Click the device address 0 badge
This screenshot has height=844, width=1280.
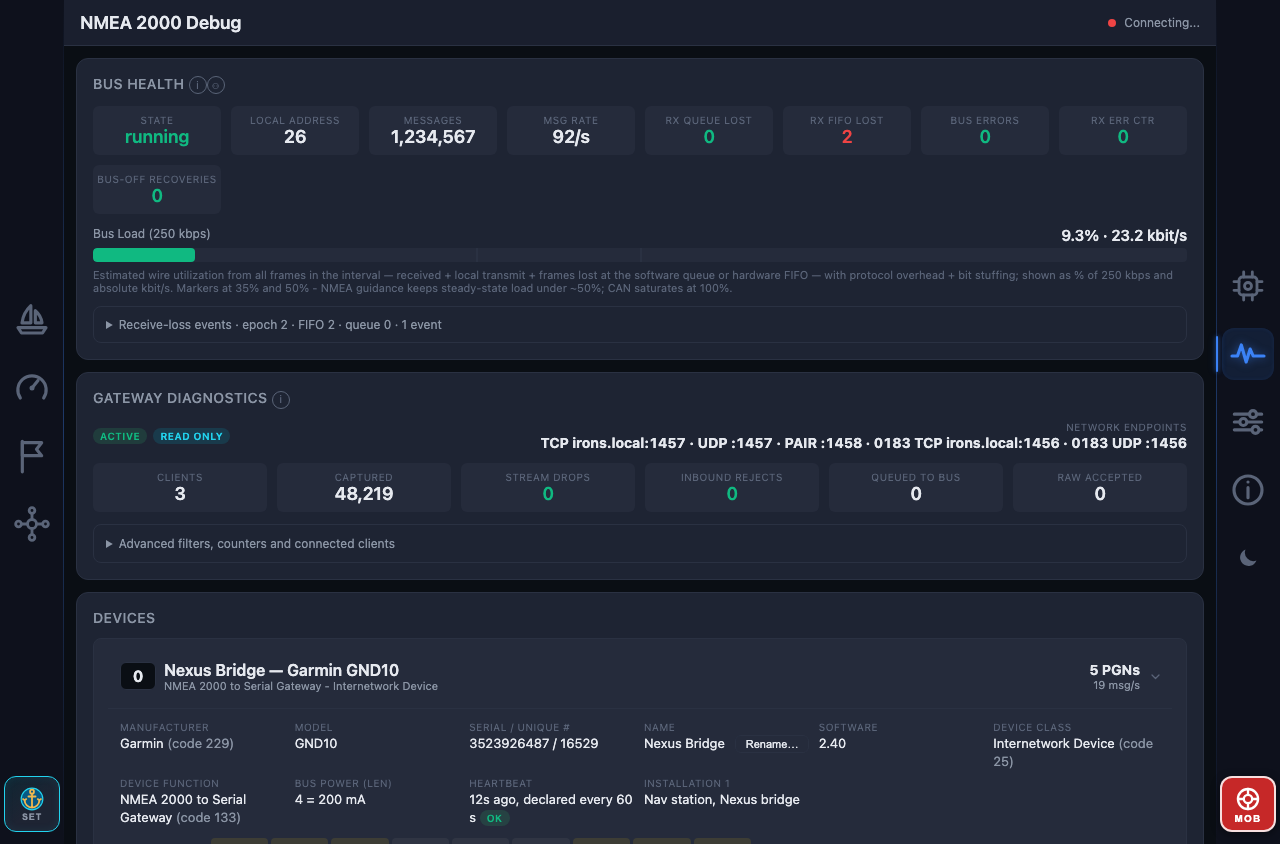(x=138, y=677)
